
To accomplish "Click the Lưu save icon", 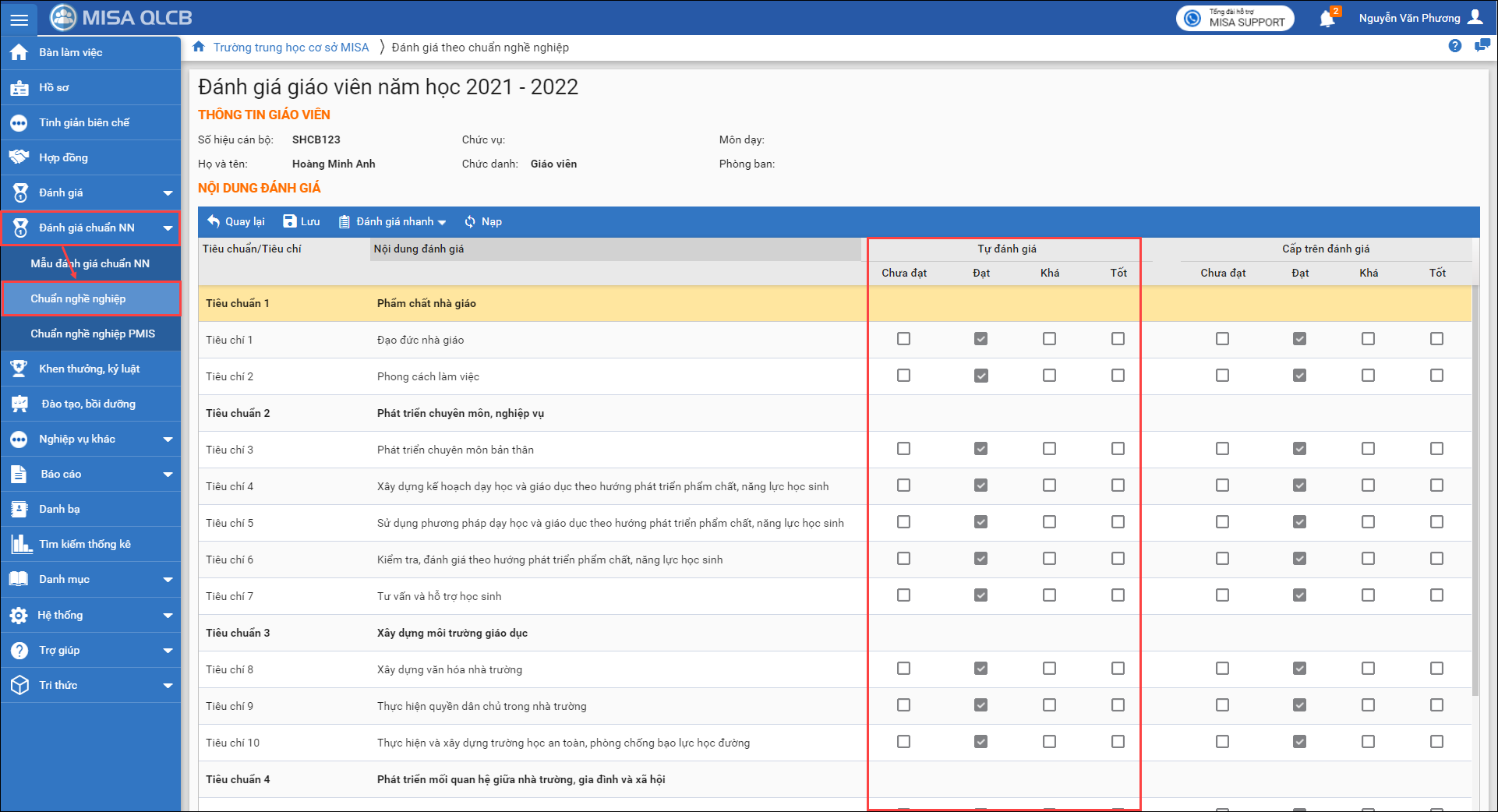I will click(x=290, y=221).
